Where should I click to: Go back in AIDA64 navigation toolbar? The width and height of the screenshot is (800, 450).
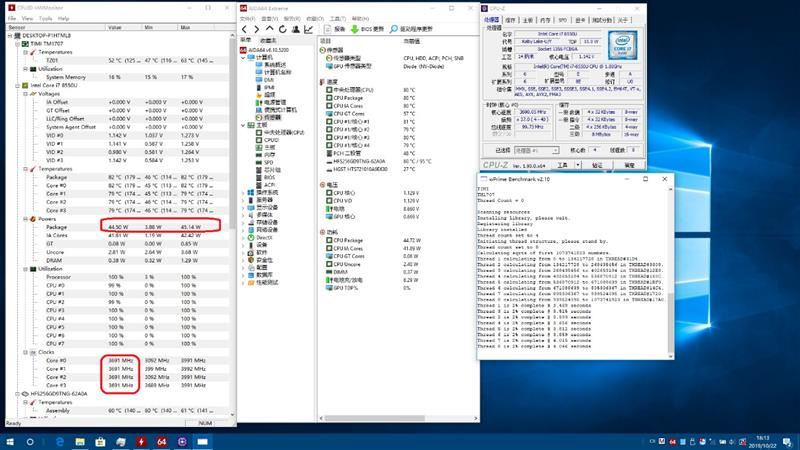click(x=244, y=29)
